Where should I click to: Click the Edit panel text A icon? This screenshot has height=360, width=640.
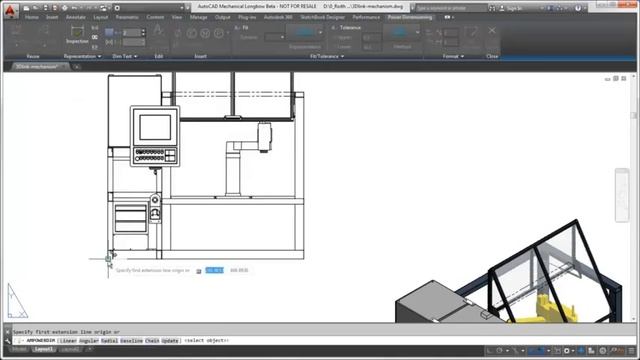tap(158, 31)
